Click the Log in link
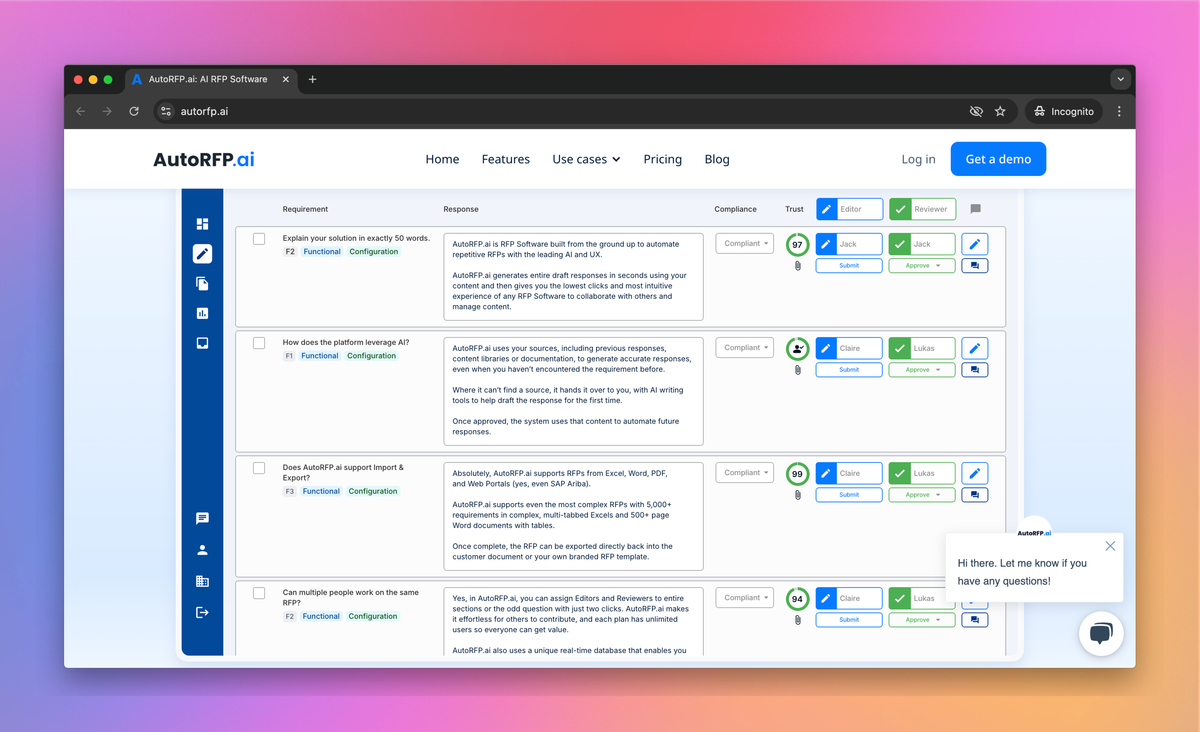Viewport: 1200px width, 732px height. click(x=918, y=159)
